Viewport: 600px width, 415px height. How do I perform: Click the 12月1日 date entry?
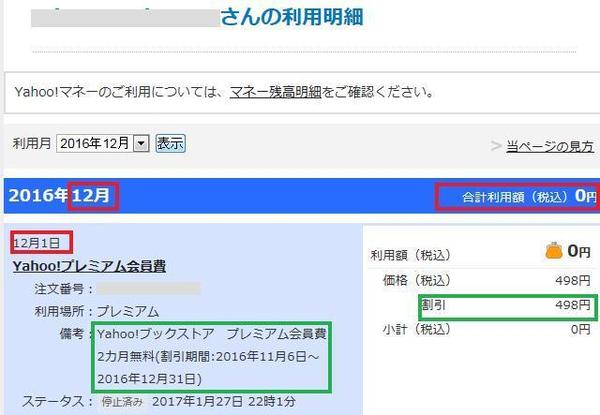pos(37,242)
